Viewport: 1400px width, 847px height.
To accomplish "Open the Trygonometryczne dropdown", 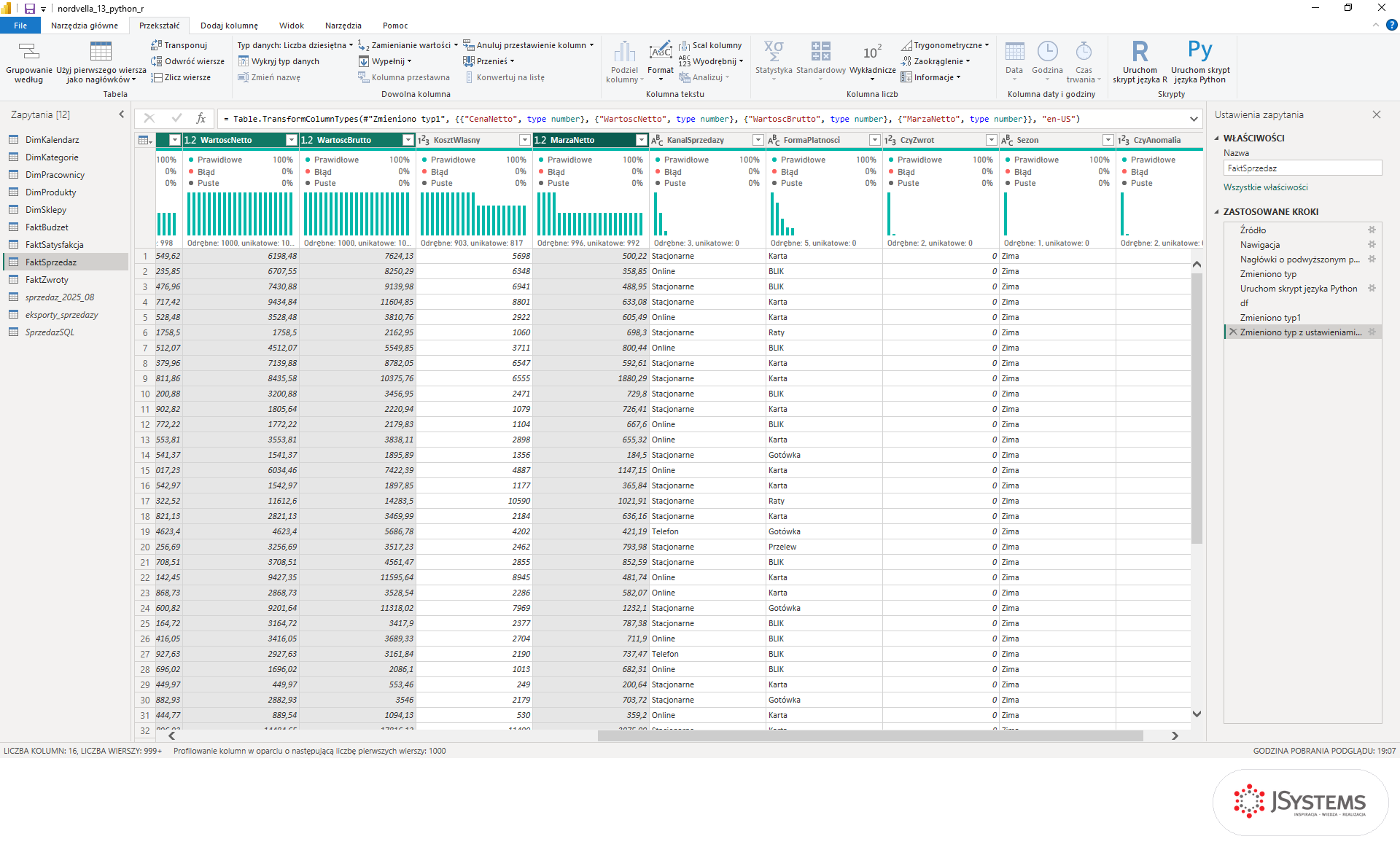I will (x=945, y=45).
